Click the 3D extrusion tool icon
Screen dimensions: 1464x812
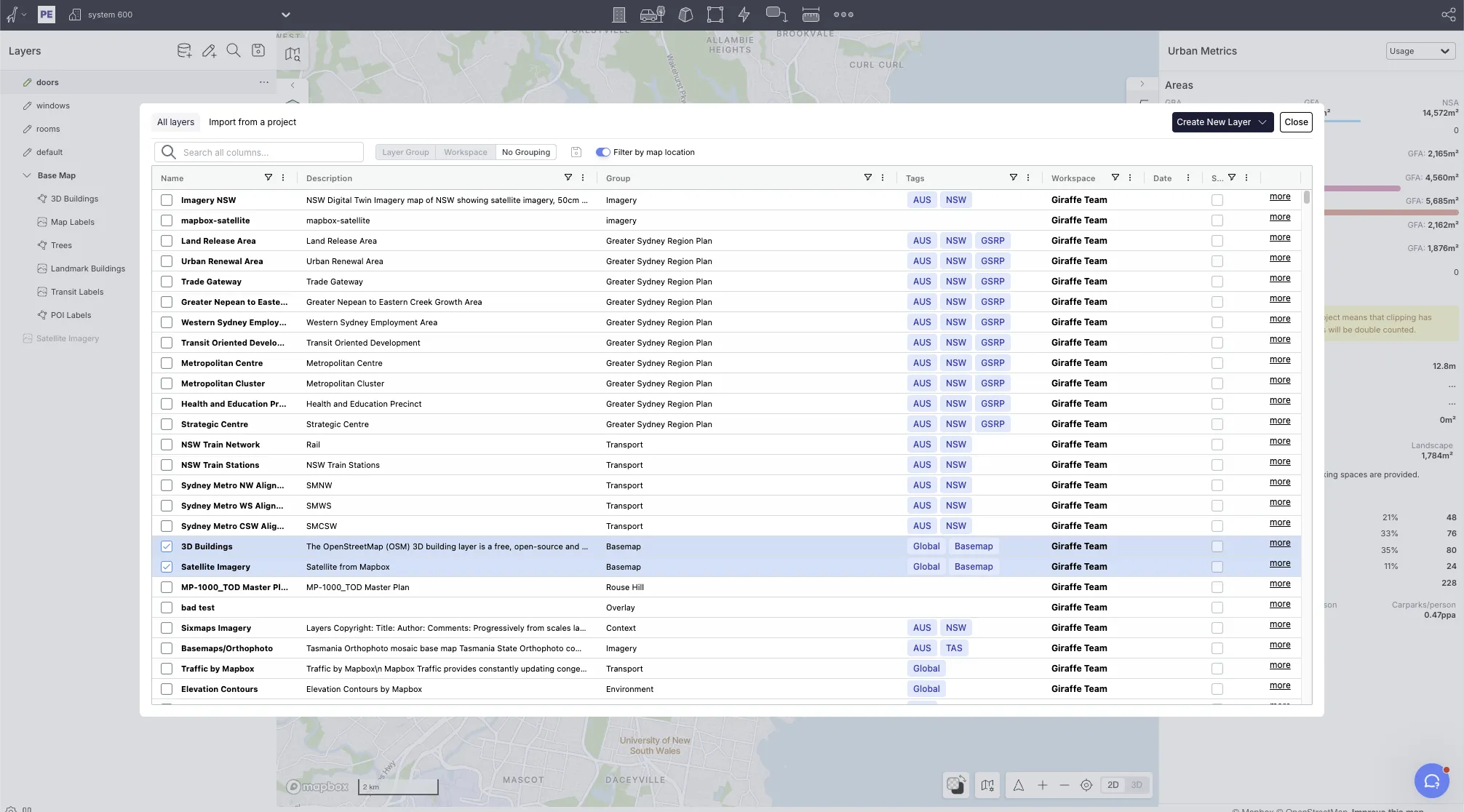pos(685,15)
